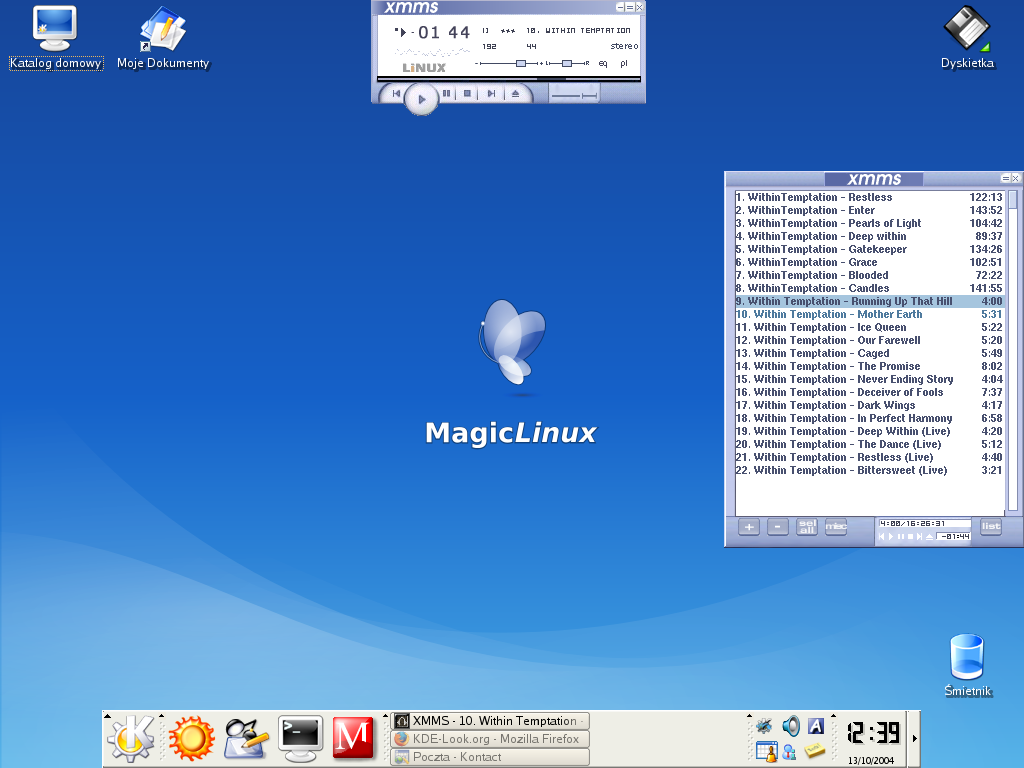Click the list button in playlist window
Viewport: 1024px width, 768px height.
991,526
